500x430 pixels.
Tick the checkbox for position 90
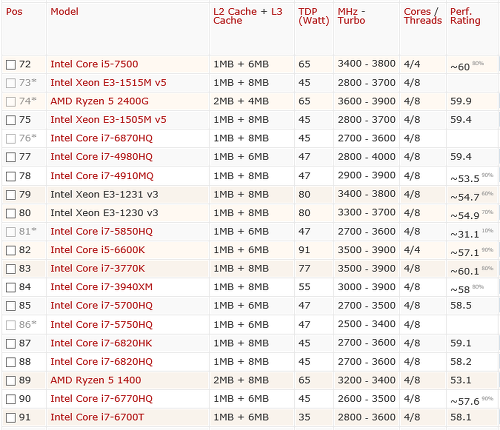click(11, 399)
